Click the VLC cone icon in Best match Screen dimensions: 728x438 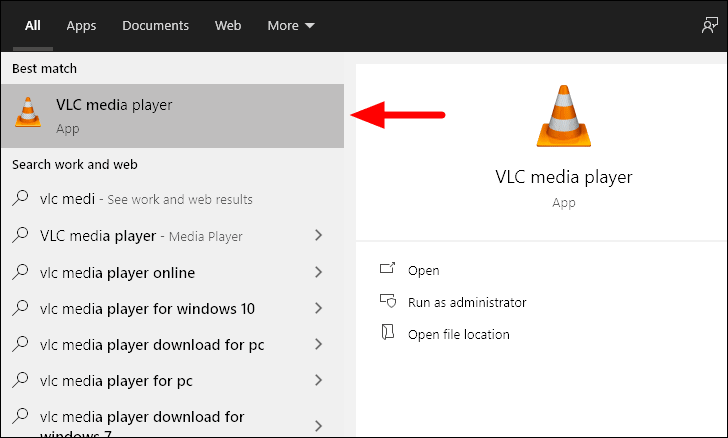tap(28, 112)
